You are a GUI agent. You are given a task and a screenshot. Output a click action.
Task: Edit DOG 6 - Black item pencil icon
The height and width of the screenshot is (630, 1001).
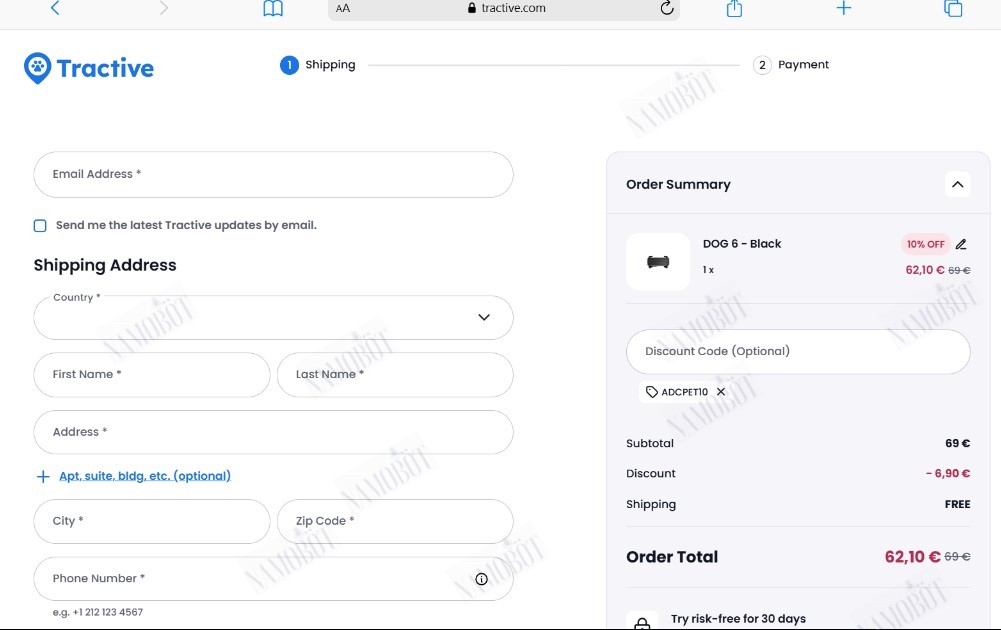pos(961,244)
